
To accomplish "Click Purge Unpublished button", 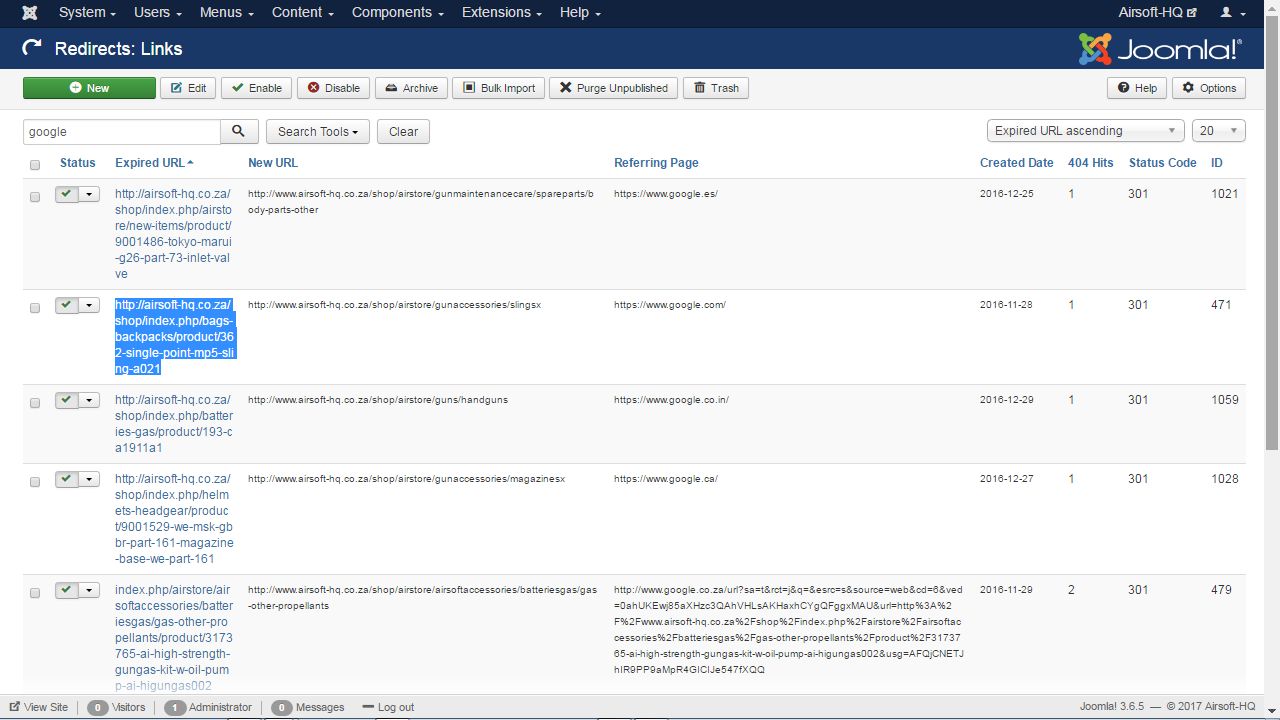I will click(x=614, y=88).
